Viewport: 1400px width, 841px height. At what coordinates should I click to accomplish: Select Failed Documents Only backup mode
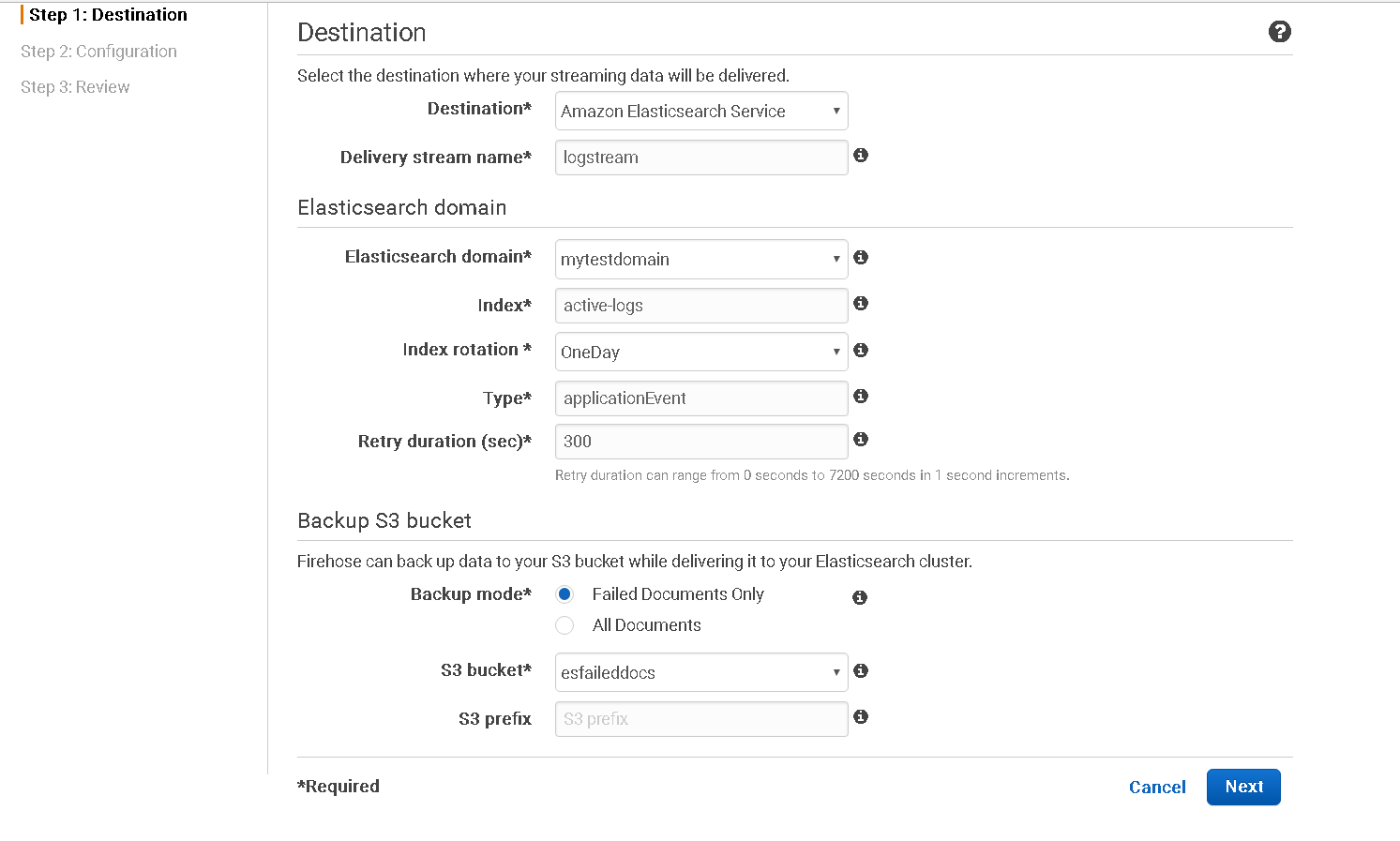[565, 594]
